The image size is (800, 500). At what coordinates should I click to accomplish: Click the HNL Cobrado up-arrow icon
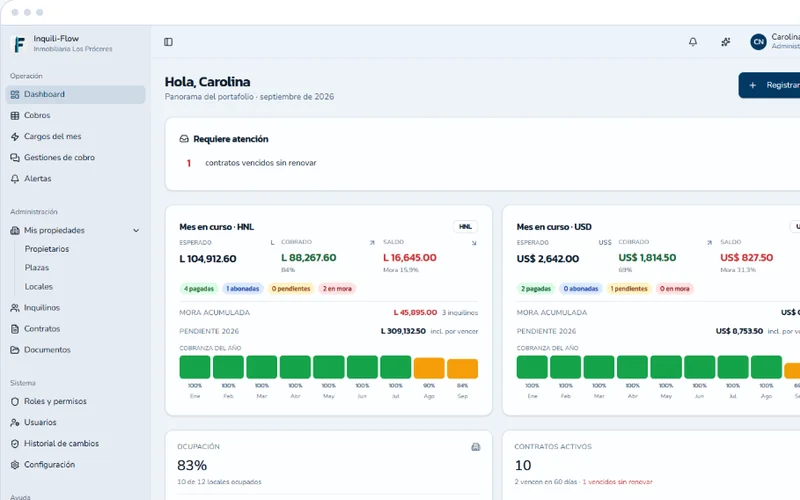pyautogui.click(x=372, y=243)
